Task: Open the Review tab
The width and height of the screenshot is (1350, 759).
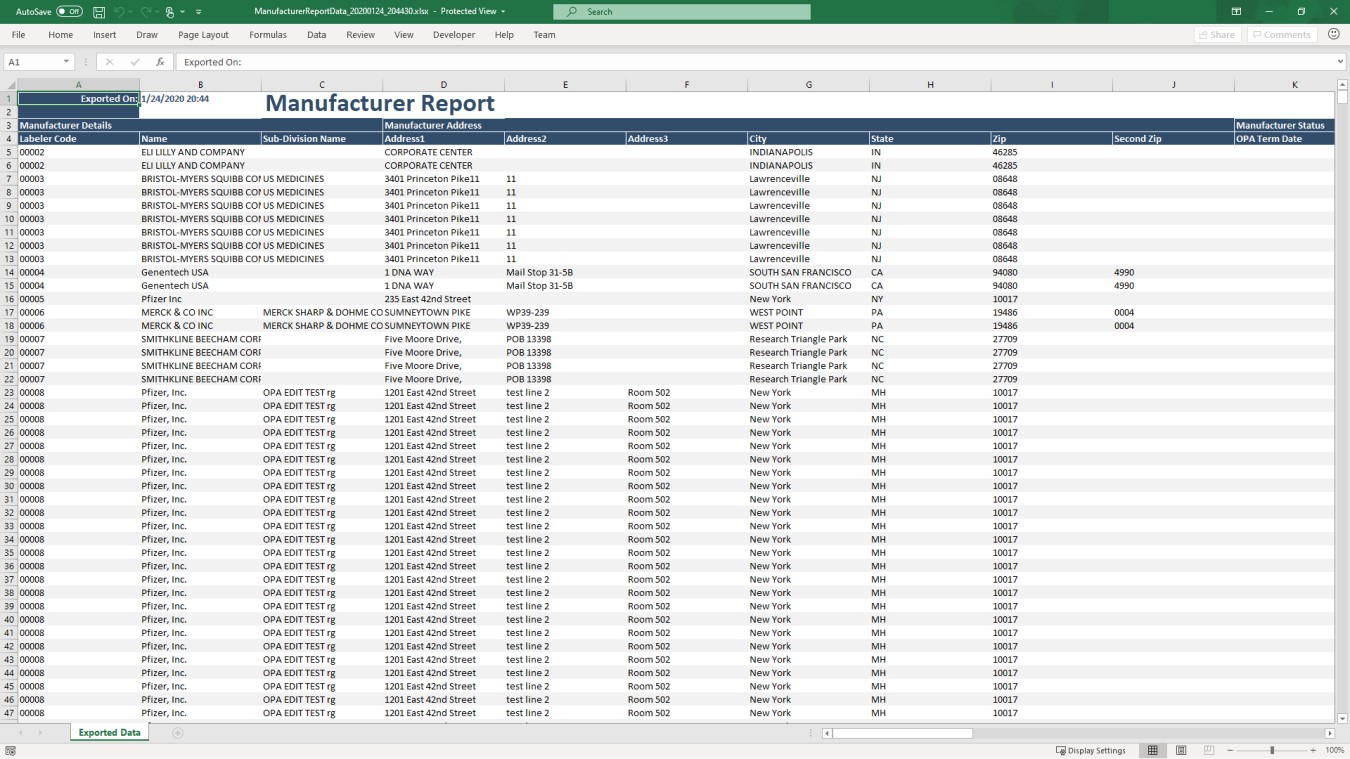Action: click(361, 35)
